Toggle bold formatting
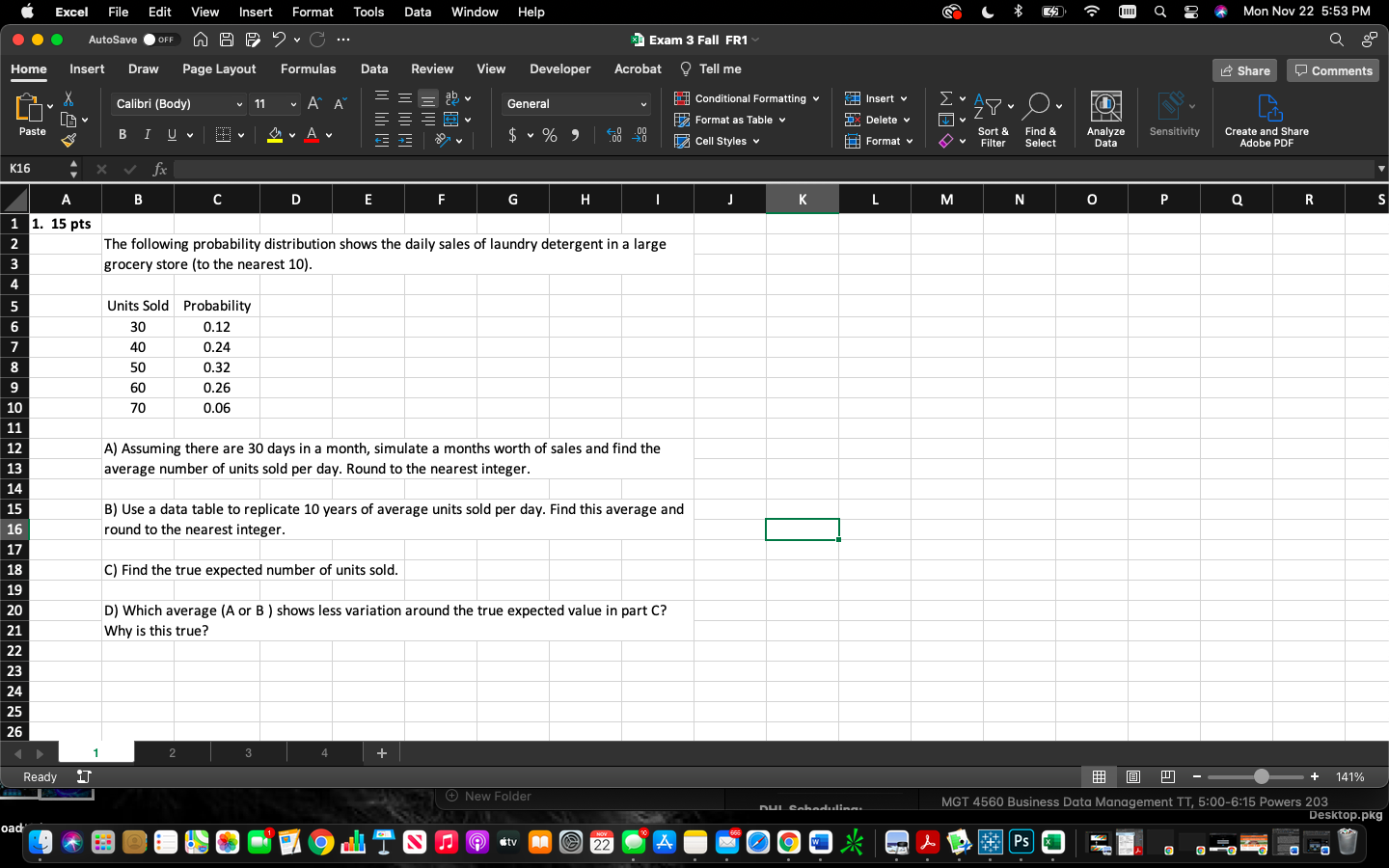 coord(122,134)
